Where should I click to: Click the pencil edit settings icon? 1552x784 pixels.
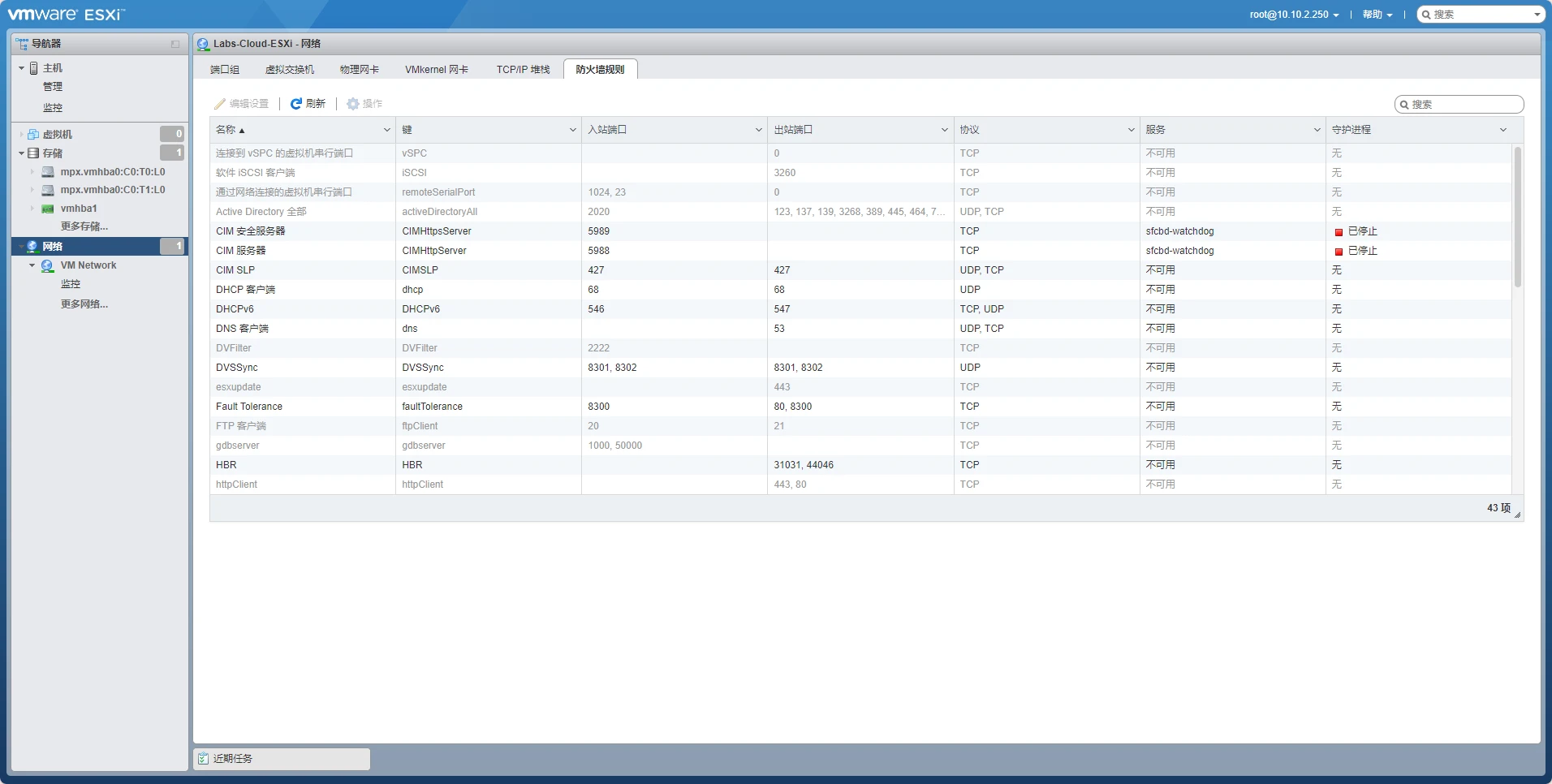tap(220, 104)
